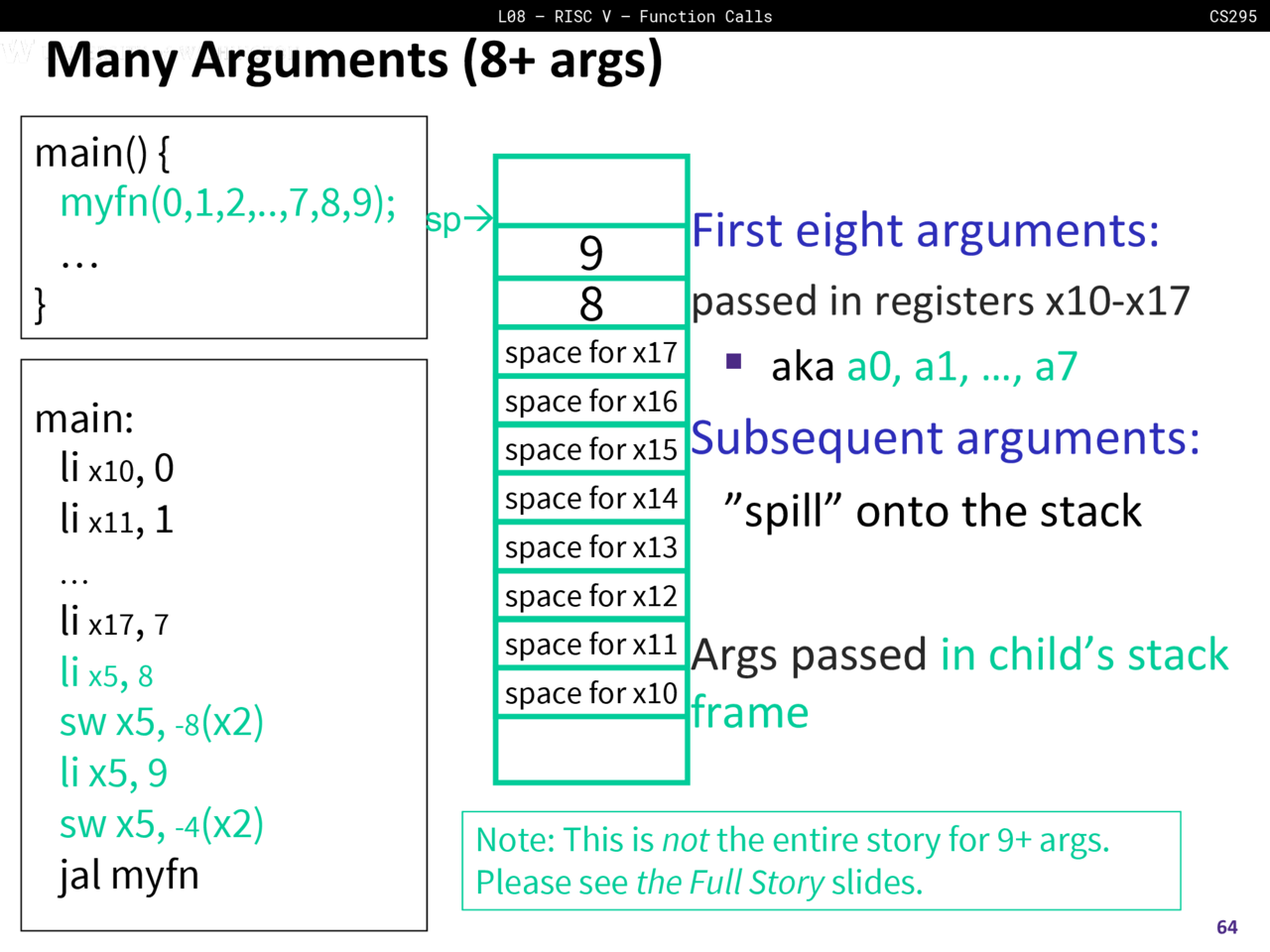Click the slide title 'Many Arguments (8+ args)'
Screen dimensions: 1270x952
click(353, 60)
